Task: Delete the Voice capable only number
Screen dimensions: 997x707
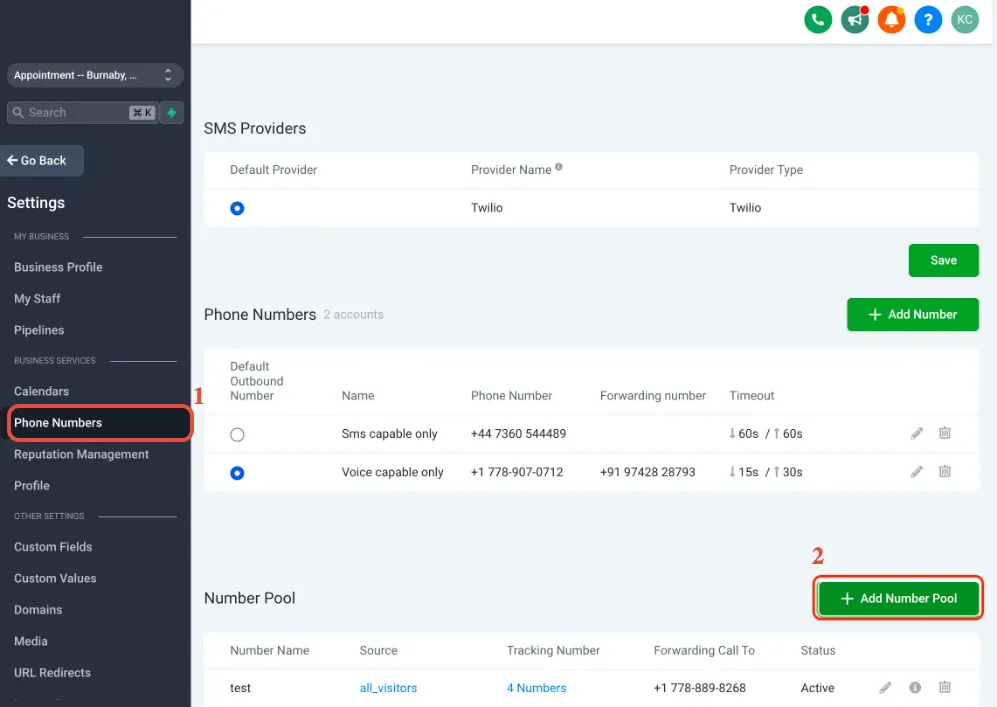Action: 945,471
